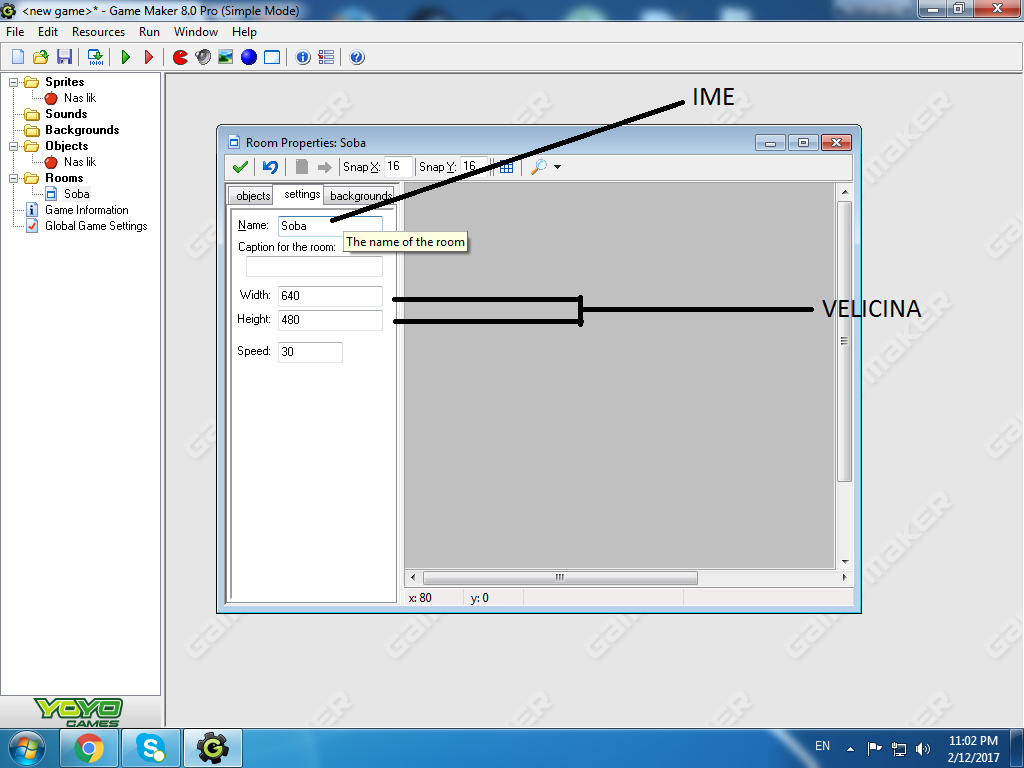This screenshot has height=768, width=1024.
Task: Click the Snap X value field
Action: (398, 167)
